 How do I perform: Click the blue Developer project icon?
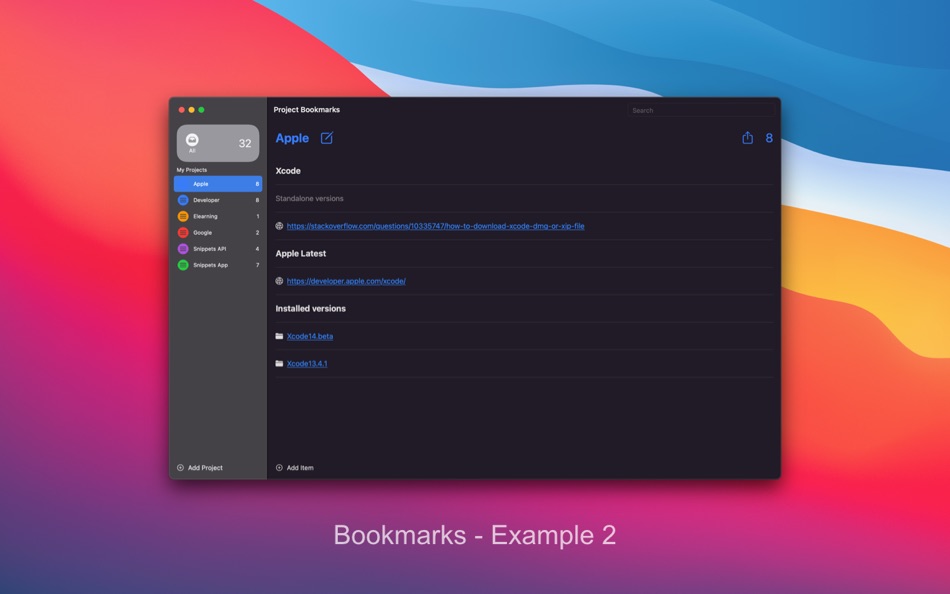183,200
